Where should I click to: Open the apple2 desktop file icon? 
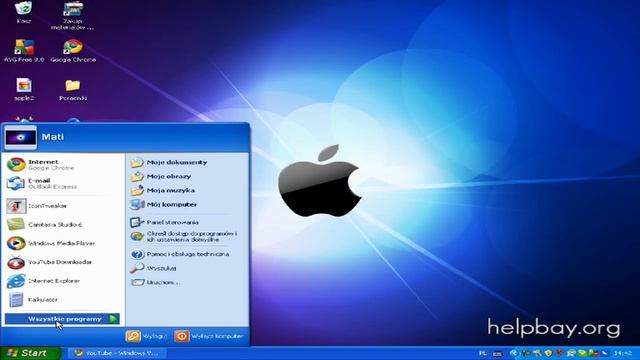pos(24,89)
